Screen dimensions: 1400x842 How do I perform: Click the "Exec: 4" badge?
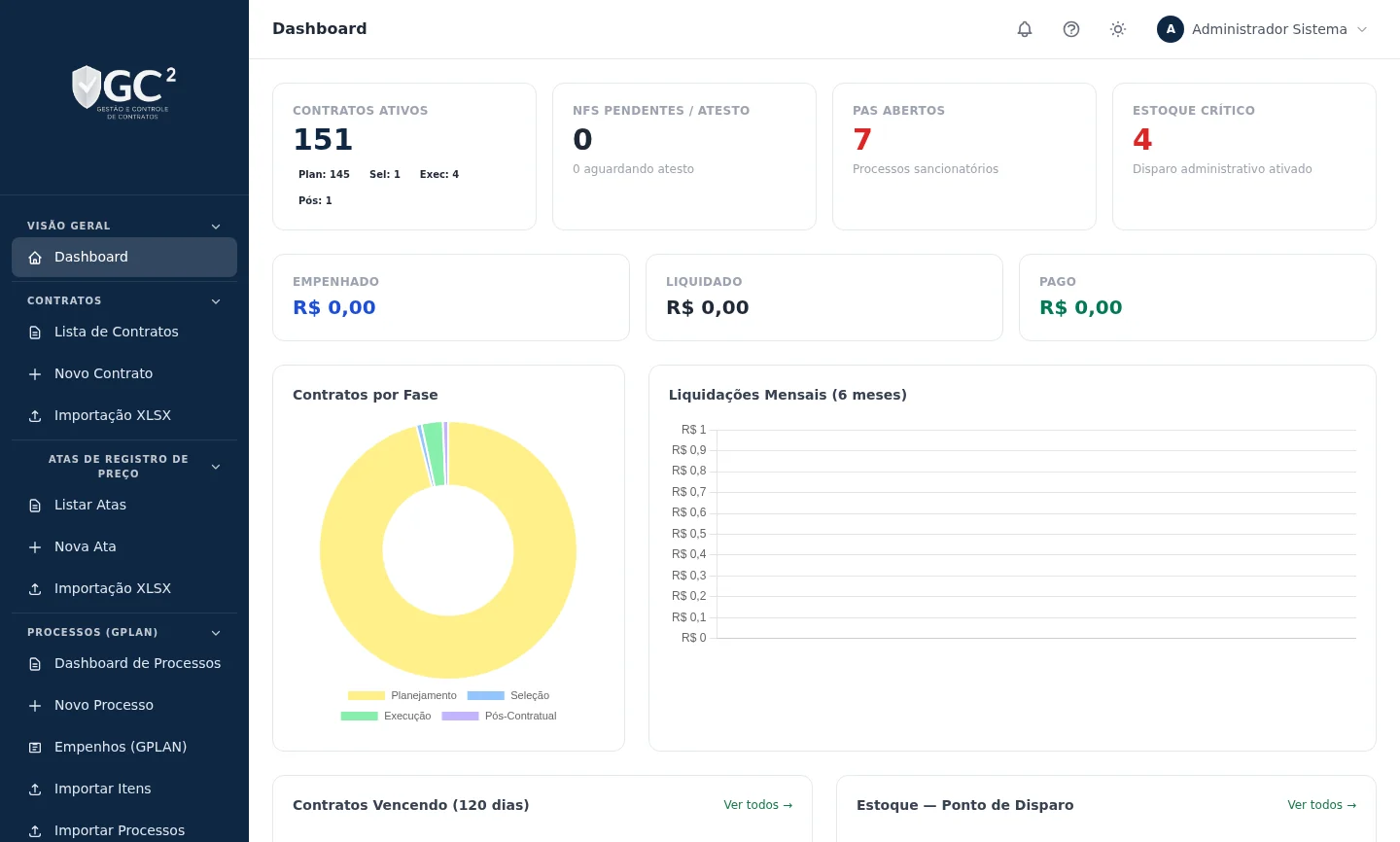[439, 175]
